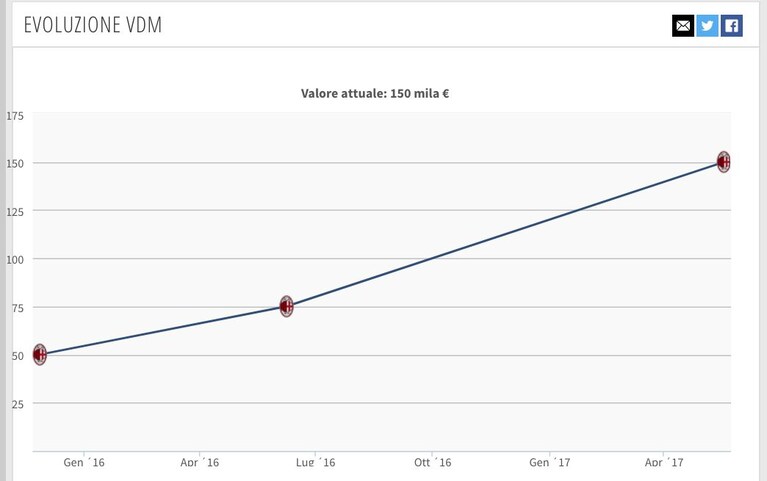Screen dimensions: 767x481
Task: Click the Ott '16 axis label
Action: point(432,462)
